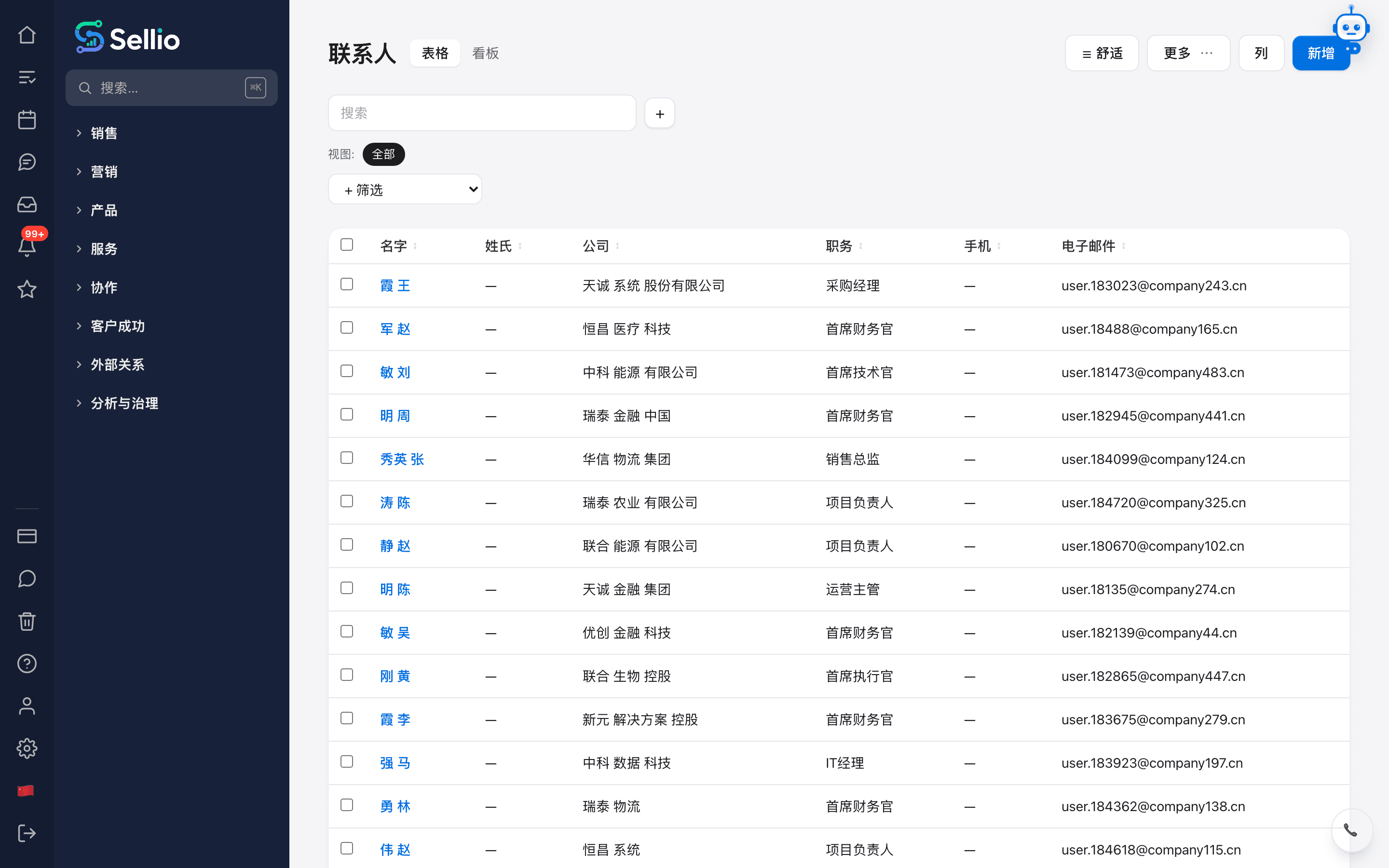Screen dimensions: 1389x868
Task: Focus the contacts 搜索 input field
Action: tap(482, 113)
